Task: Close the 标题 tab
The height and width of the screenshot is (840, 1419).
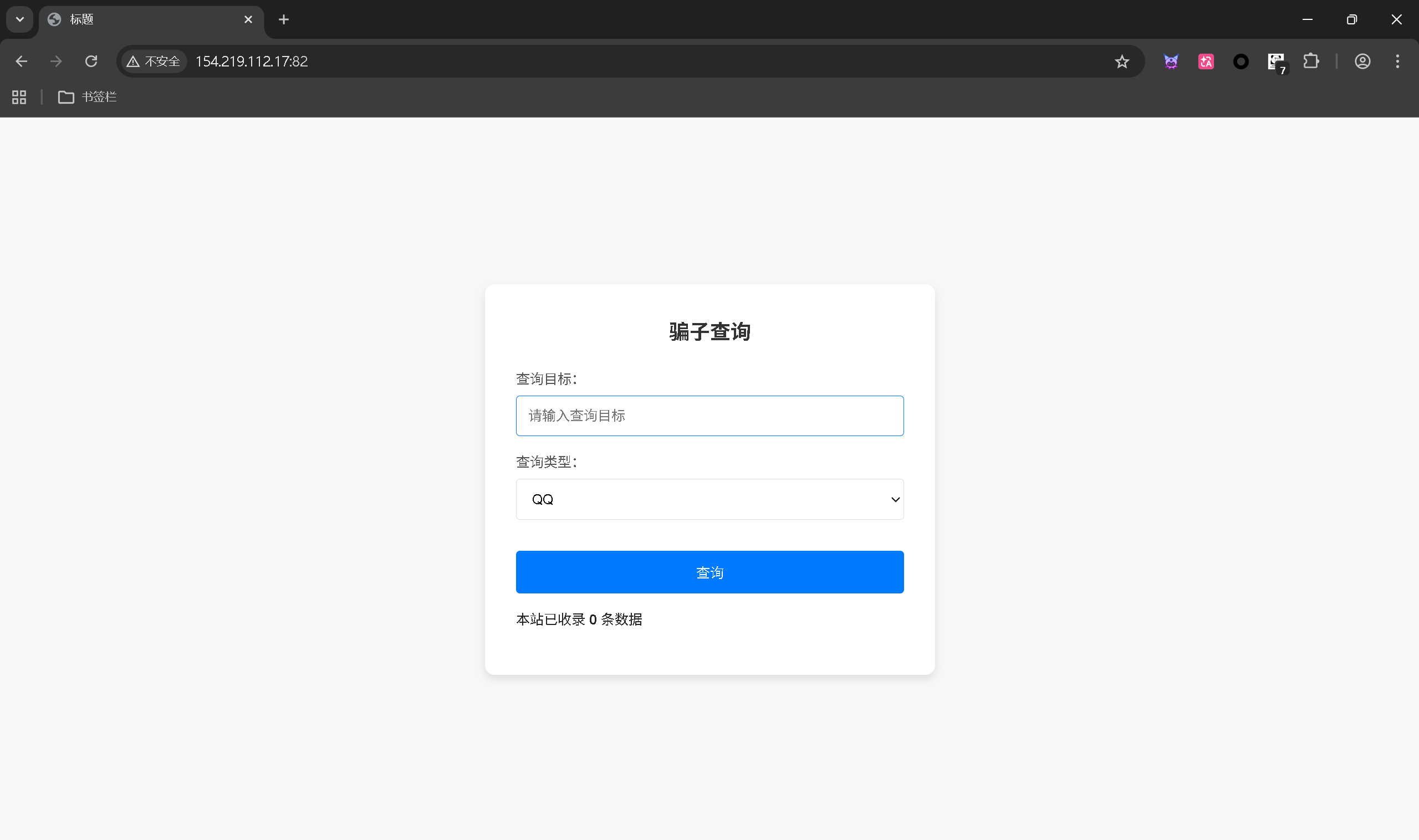Action: (248, 20)
